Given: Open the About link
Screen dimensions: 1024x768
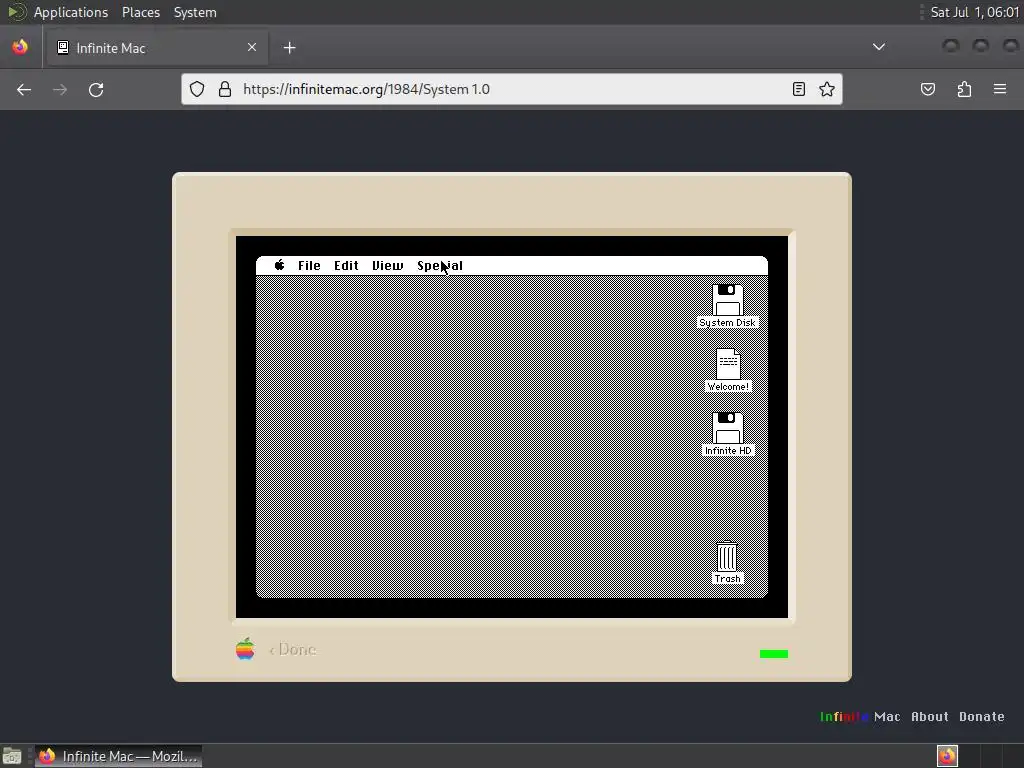Looking at the screenshot, I should pyautogui.click(x=929, y=716).
